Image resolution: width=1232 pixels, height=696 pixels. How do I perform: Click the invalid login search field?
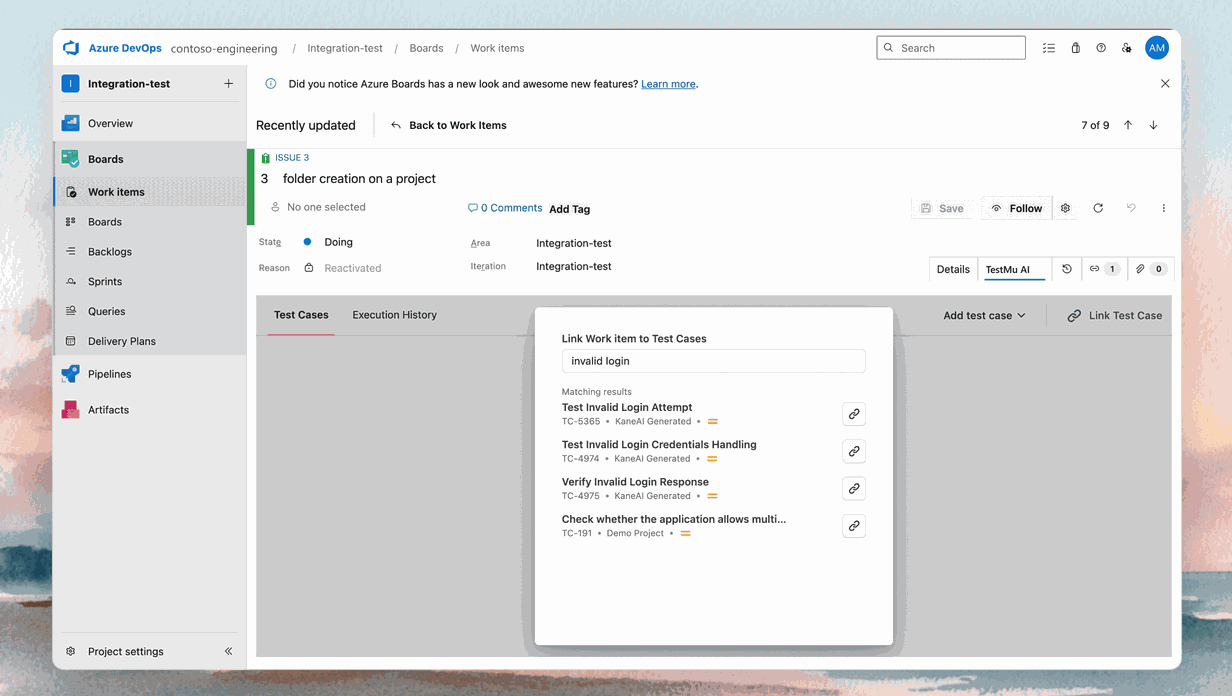click(x=713, y=361)
